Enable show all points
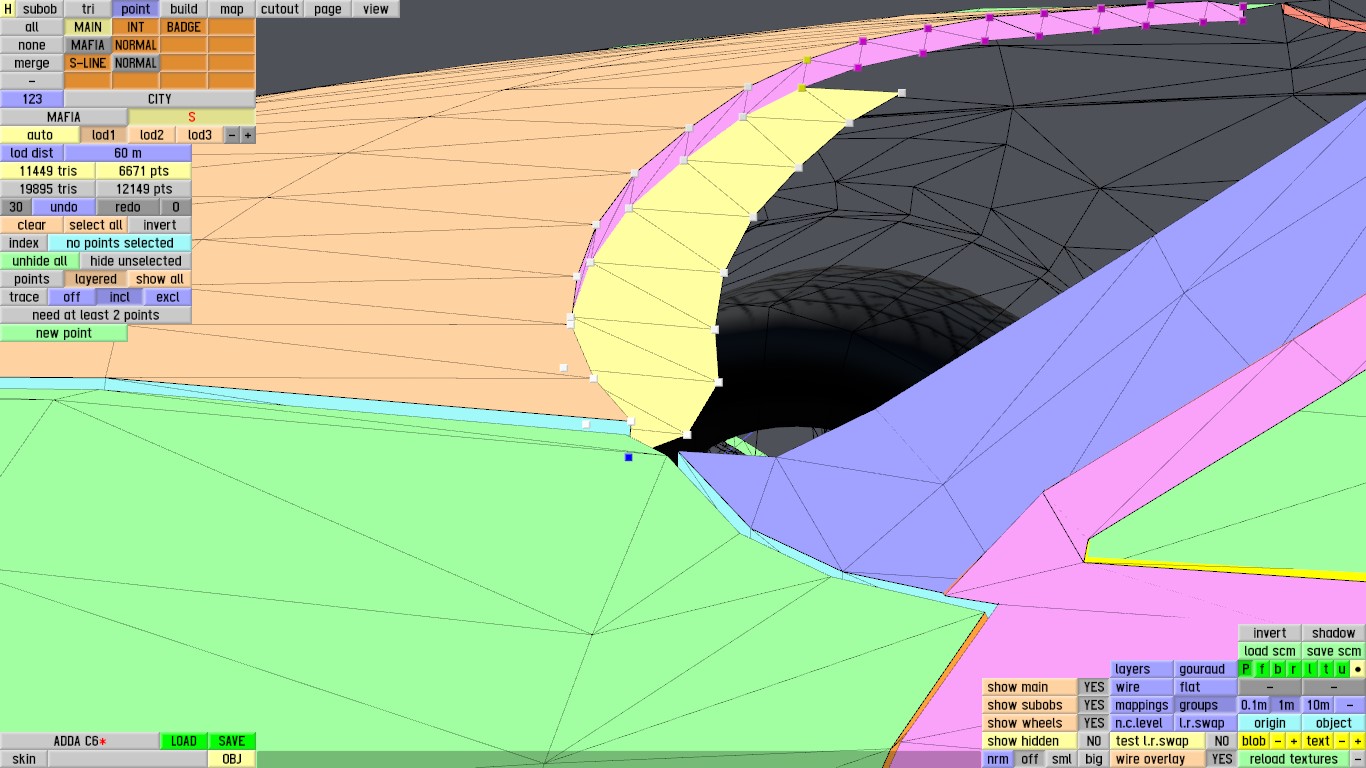The image size is (1366, 768). coord(160,279)
